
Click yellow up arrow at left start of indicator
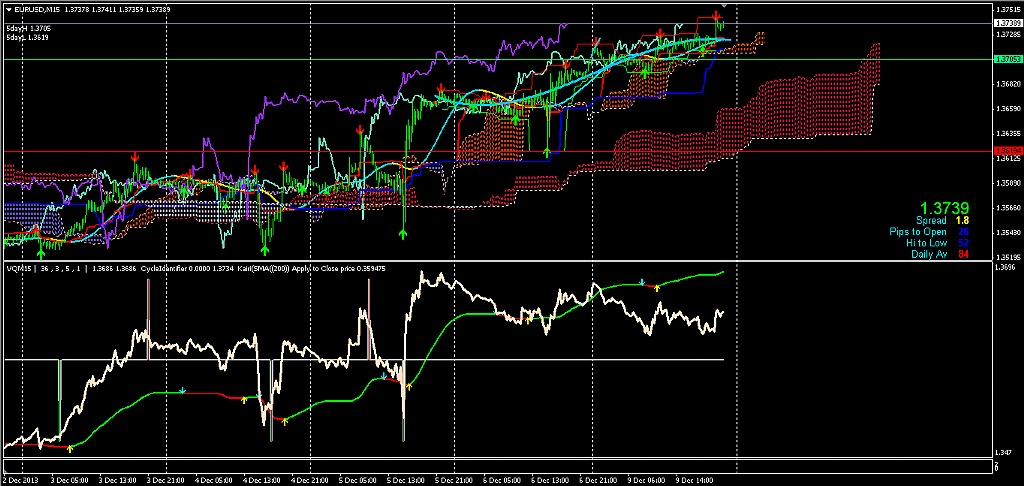coord(71,448)
